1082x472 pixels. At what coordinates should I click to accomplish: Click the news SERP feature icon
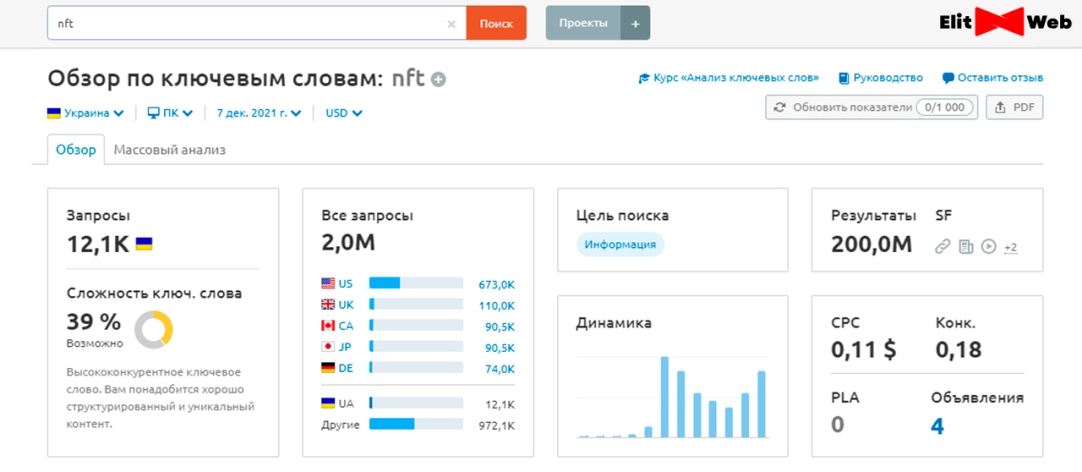pyautogui.click(x=966, y=246)
